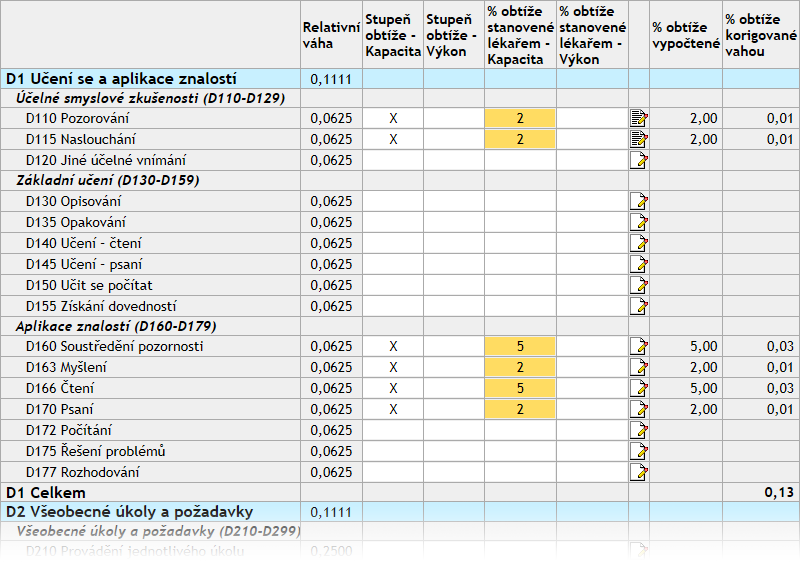Viewport: 800px width, 562px height.
Task: Edit note for D150 Učit se počítat
Action: coord(639,285)
